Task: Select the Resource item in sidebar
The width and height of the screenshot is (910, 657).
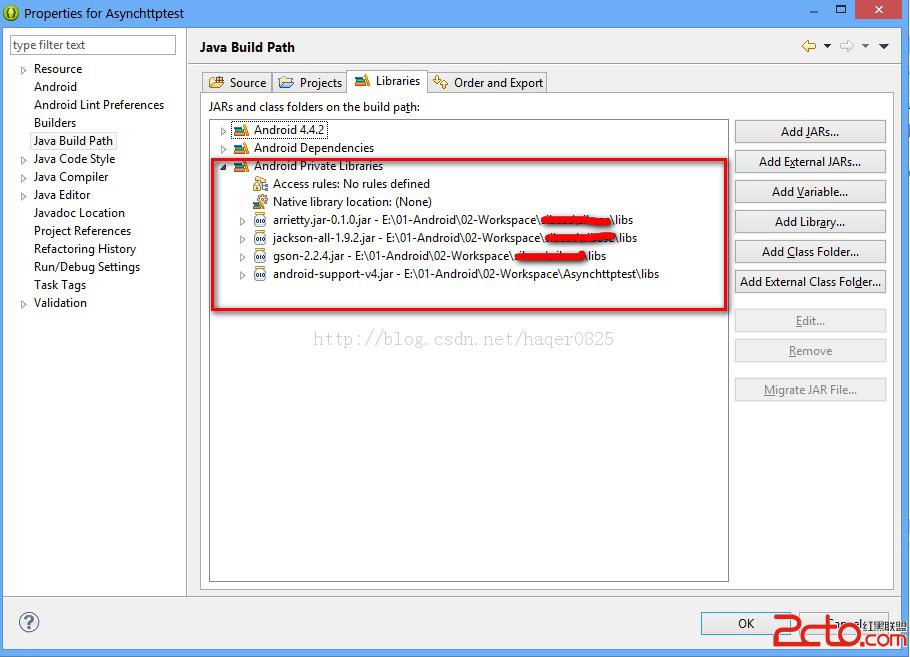Action: coord(58,68)
